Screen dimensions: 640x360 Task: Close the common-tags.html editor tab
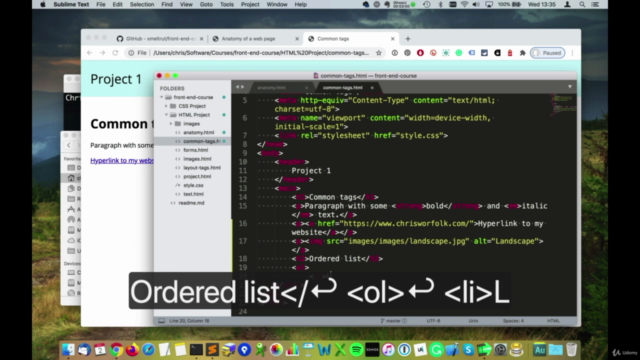coord(372,88)
